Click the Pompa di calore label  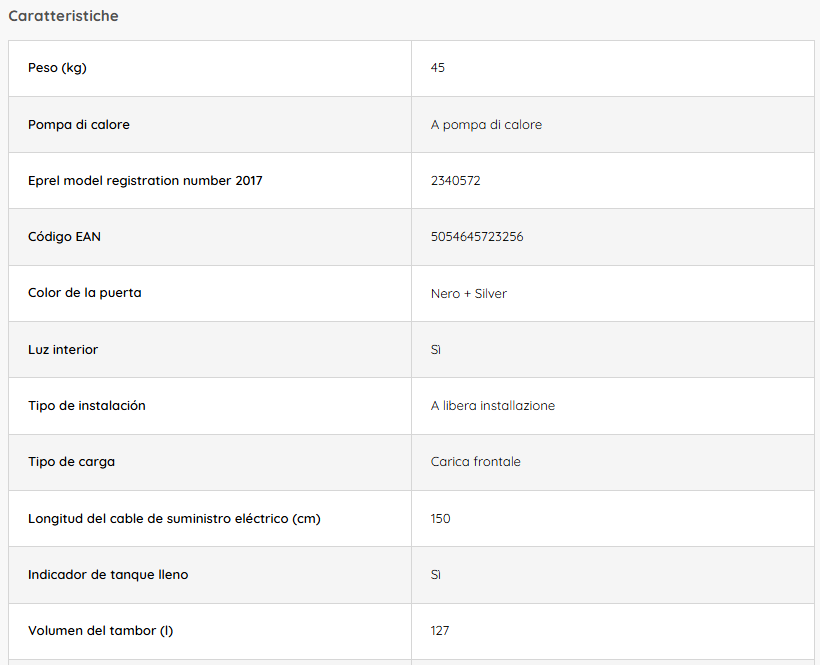pyautogui.click(x=79, y=125)
